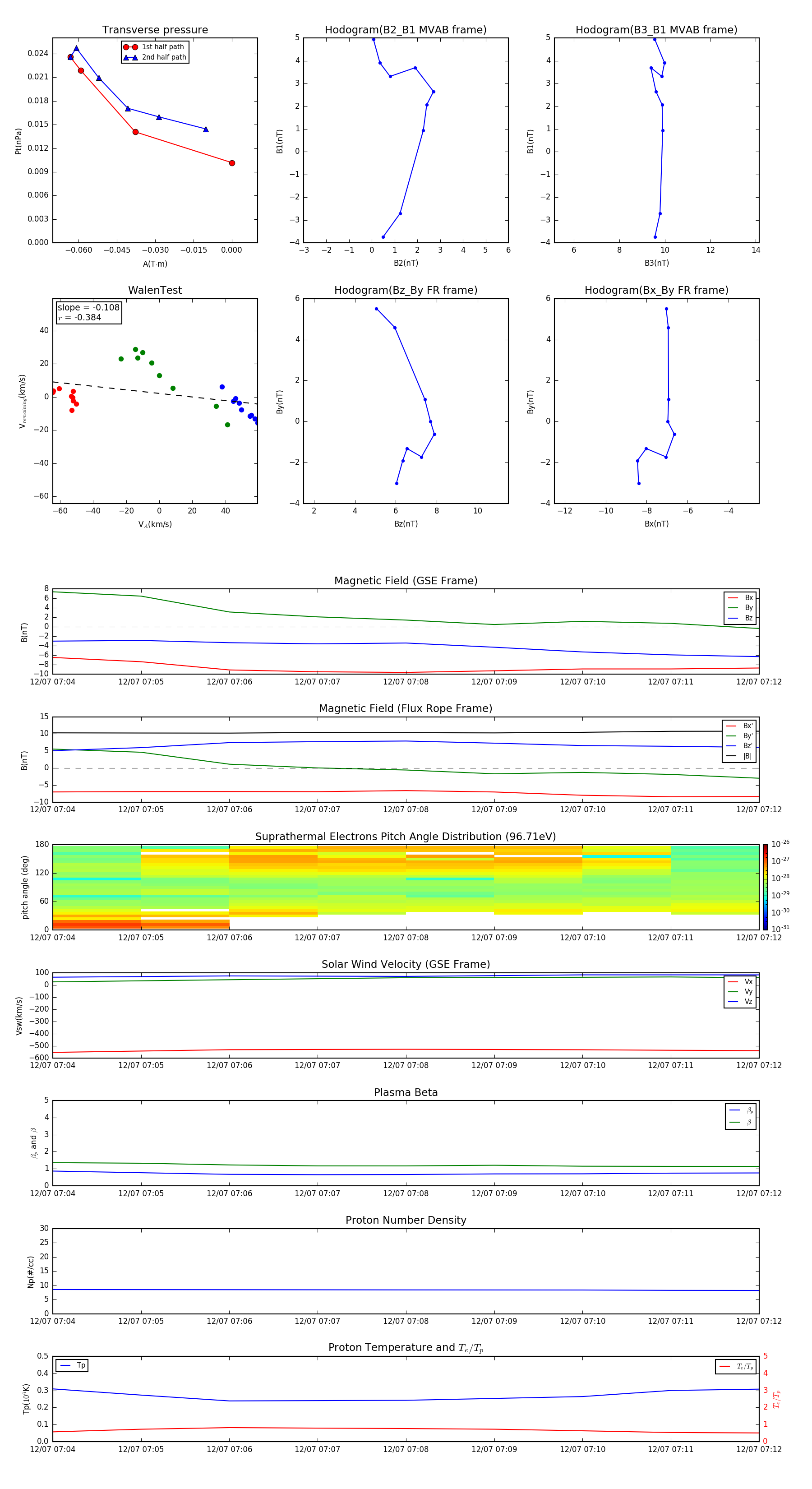The height and width of the screenshot is (1489, 812).
Task: Click the 'Hodogram(B3_B1 MVAB frame)' title
Action: pyautogui.click(x=656, y=29)
